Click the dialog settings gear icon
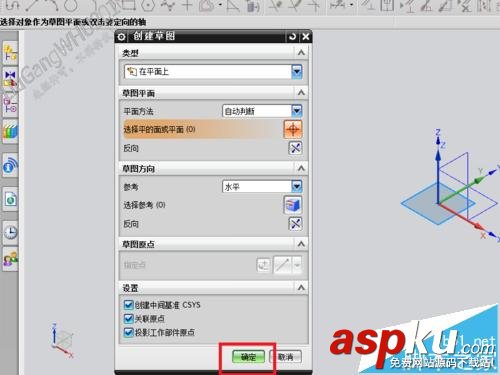This screenshot has width=500, height=375. [122, 37]
